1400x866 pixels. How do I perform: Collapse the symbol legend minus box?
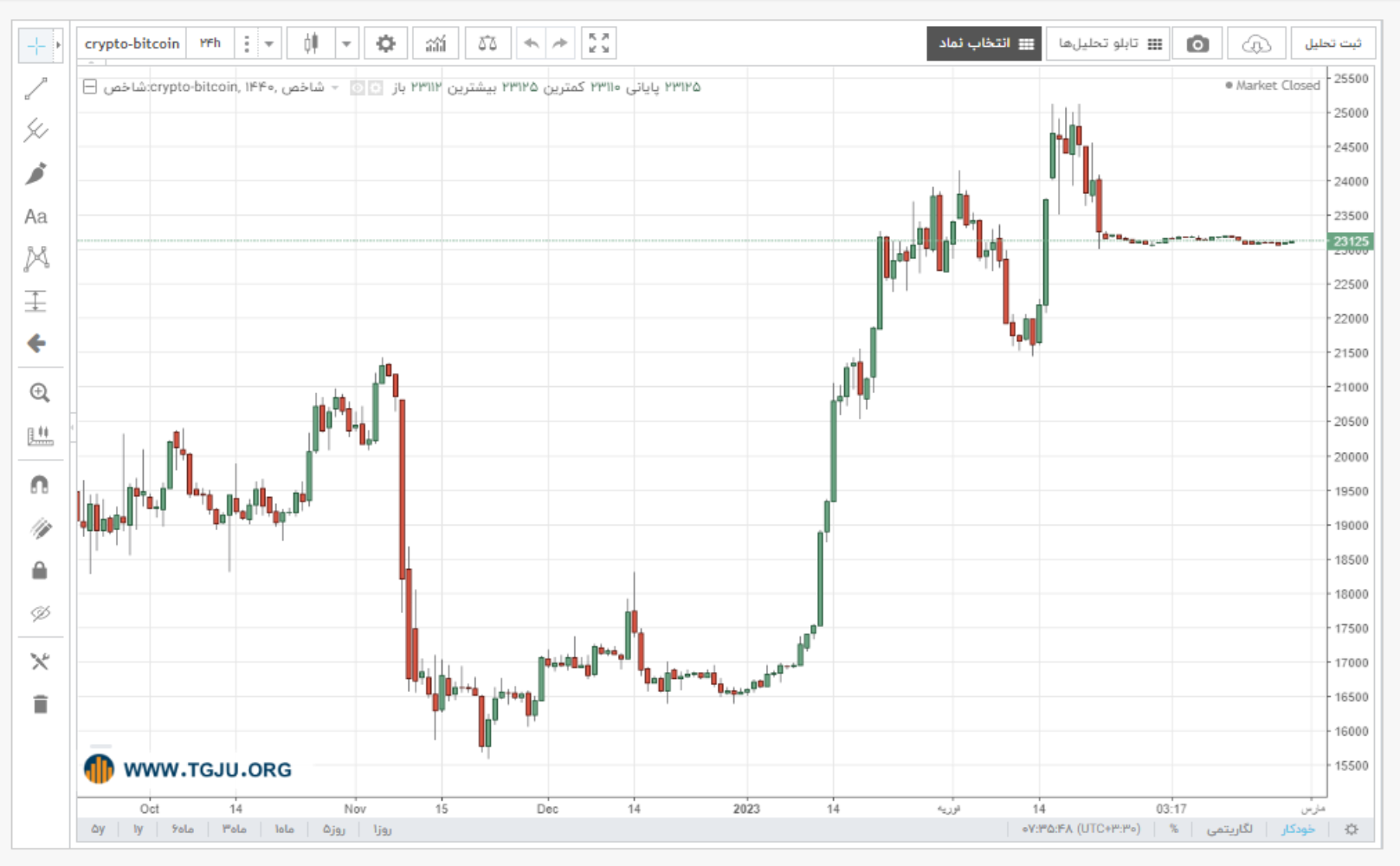89,87
